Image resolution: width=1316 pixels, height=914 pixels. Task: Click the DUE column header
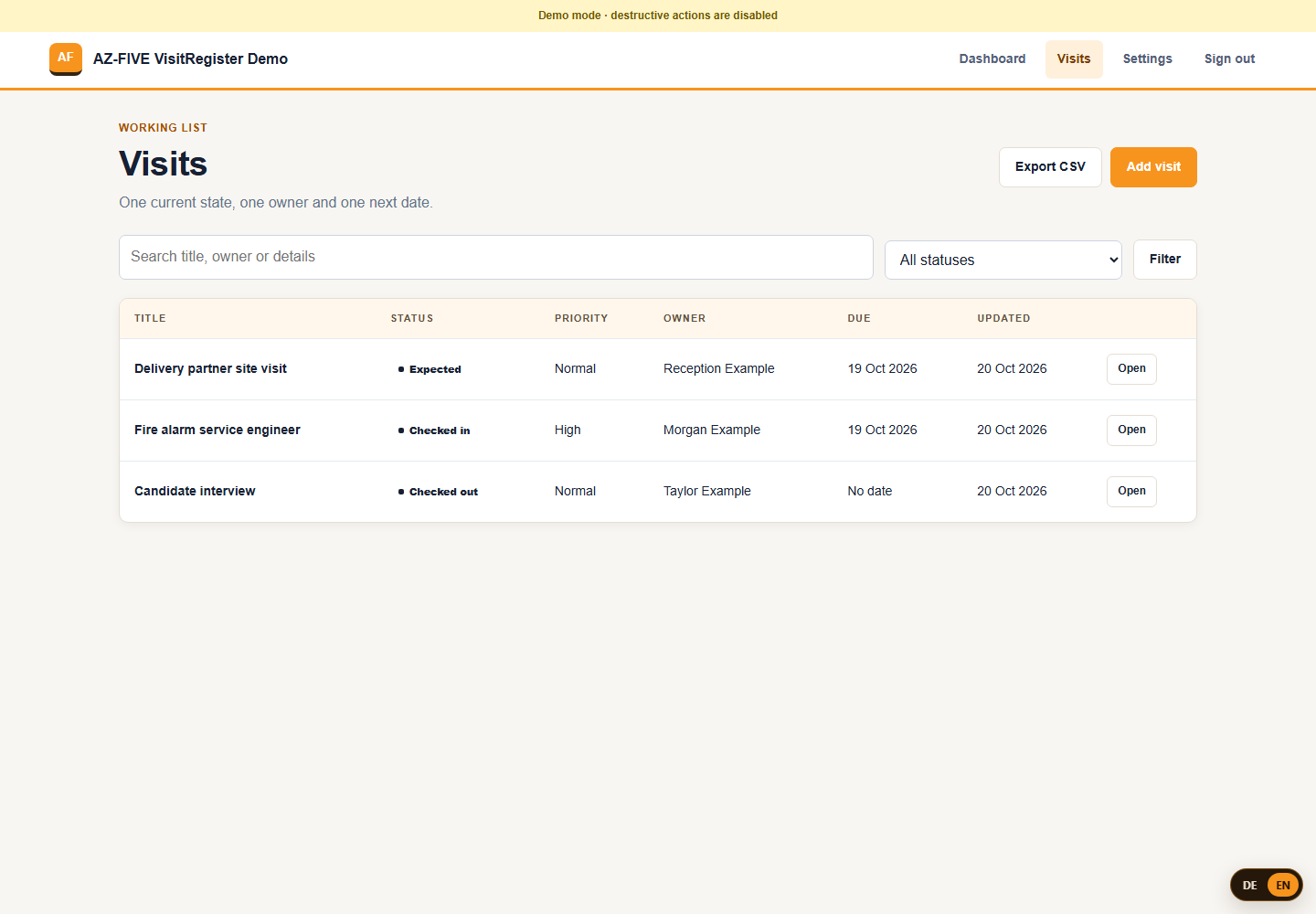click(859, 319)
